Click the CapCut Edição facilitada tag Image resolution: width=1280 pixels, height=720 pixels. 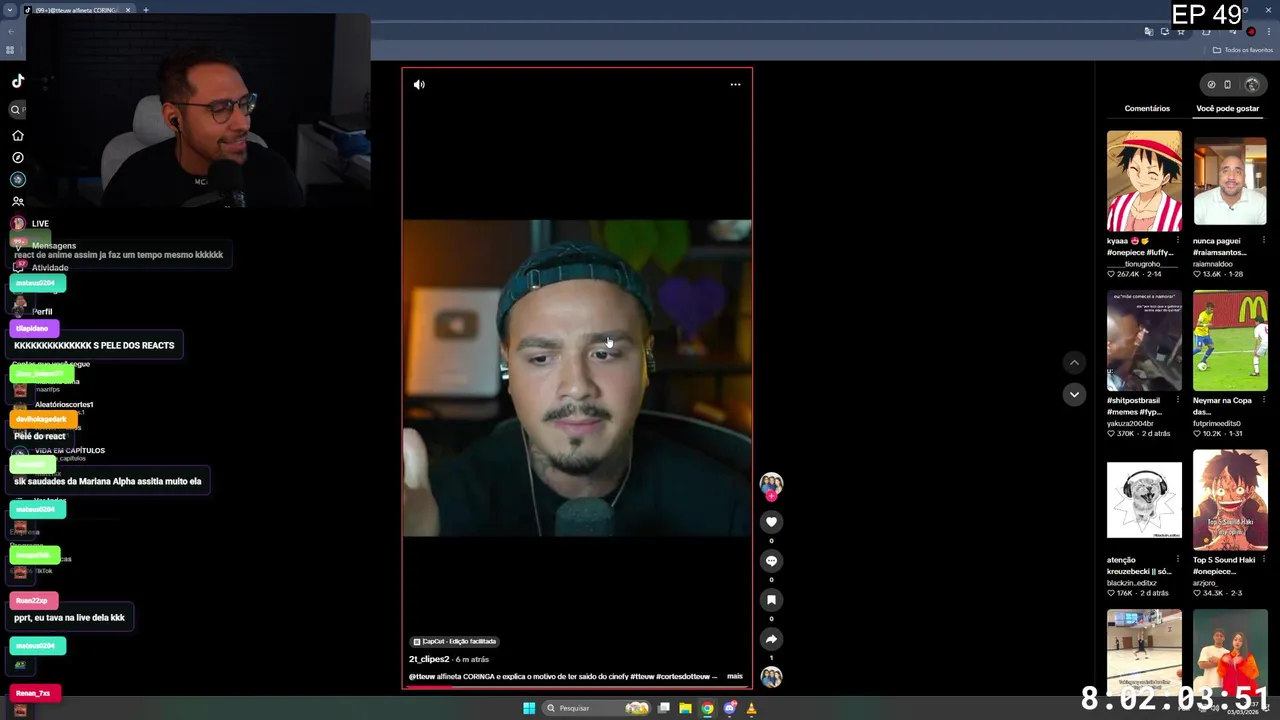(x=455, y=642)
